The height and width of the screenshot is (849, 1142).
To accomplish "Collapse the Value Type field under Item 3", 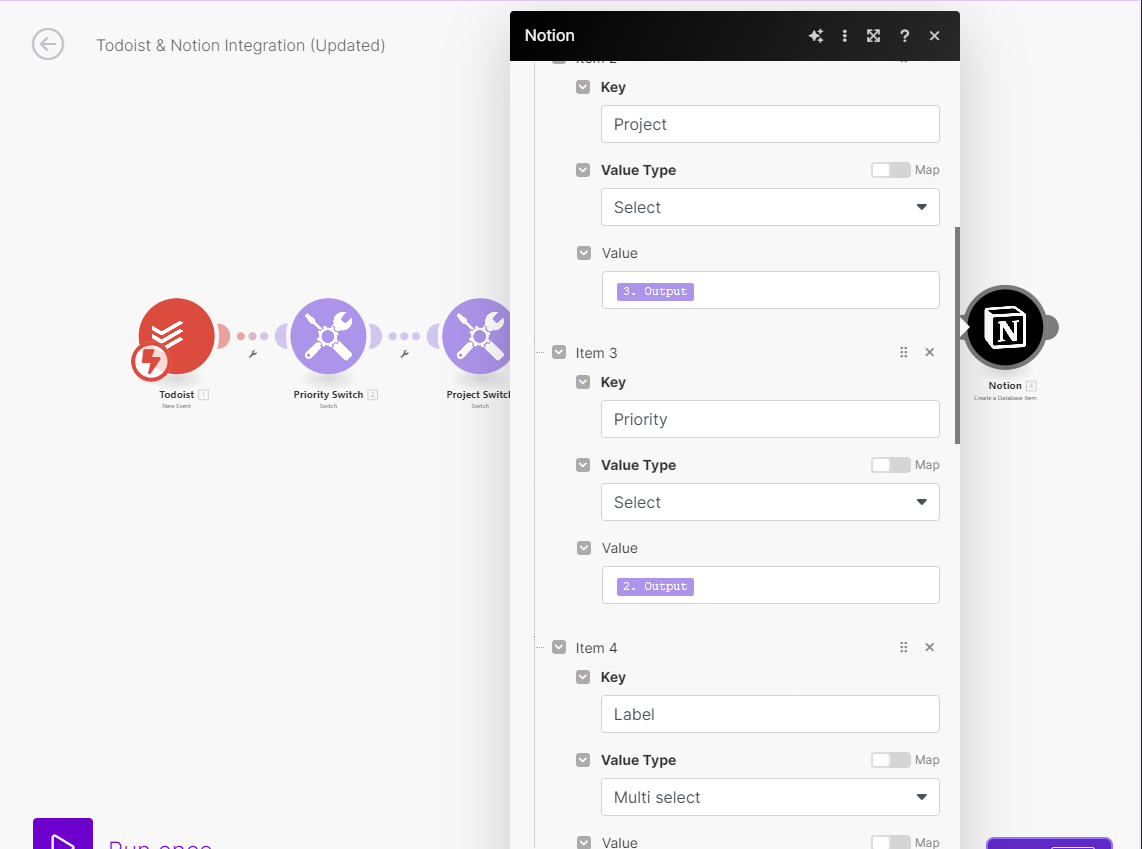I will pyautogui.click(x=583, y=465).
